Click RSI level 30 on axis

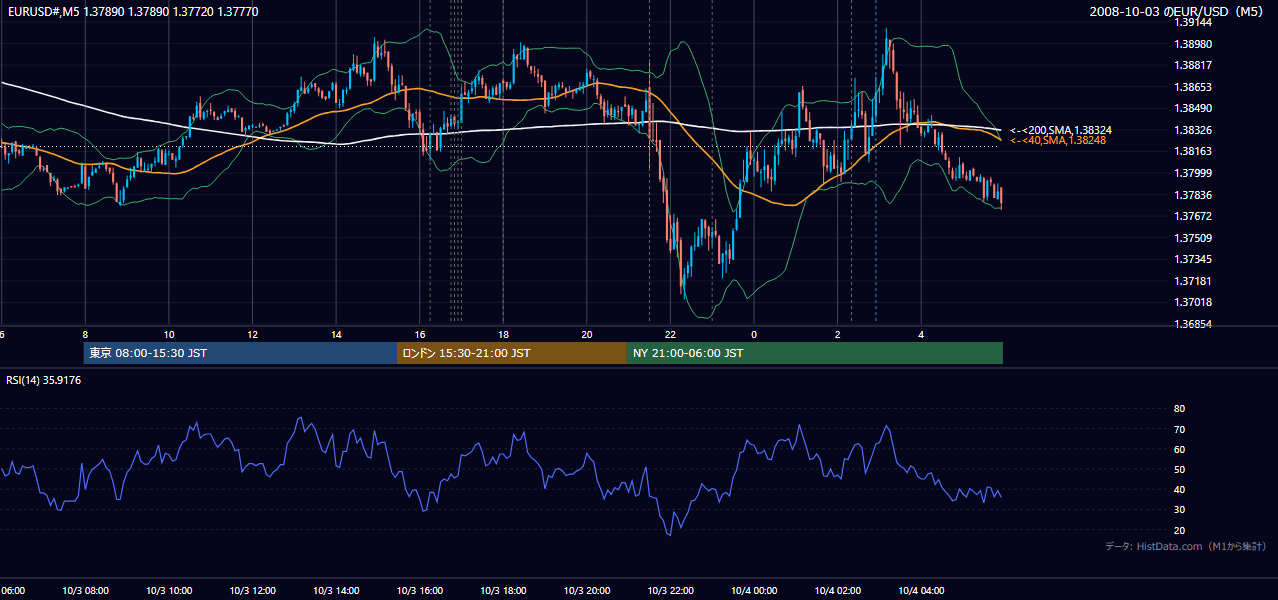click(1179, 510)
